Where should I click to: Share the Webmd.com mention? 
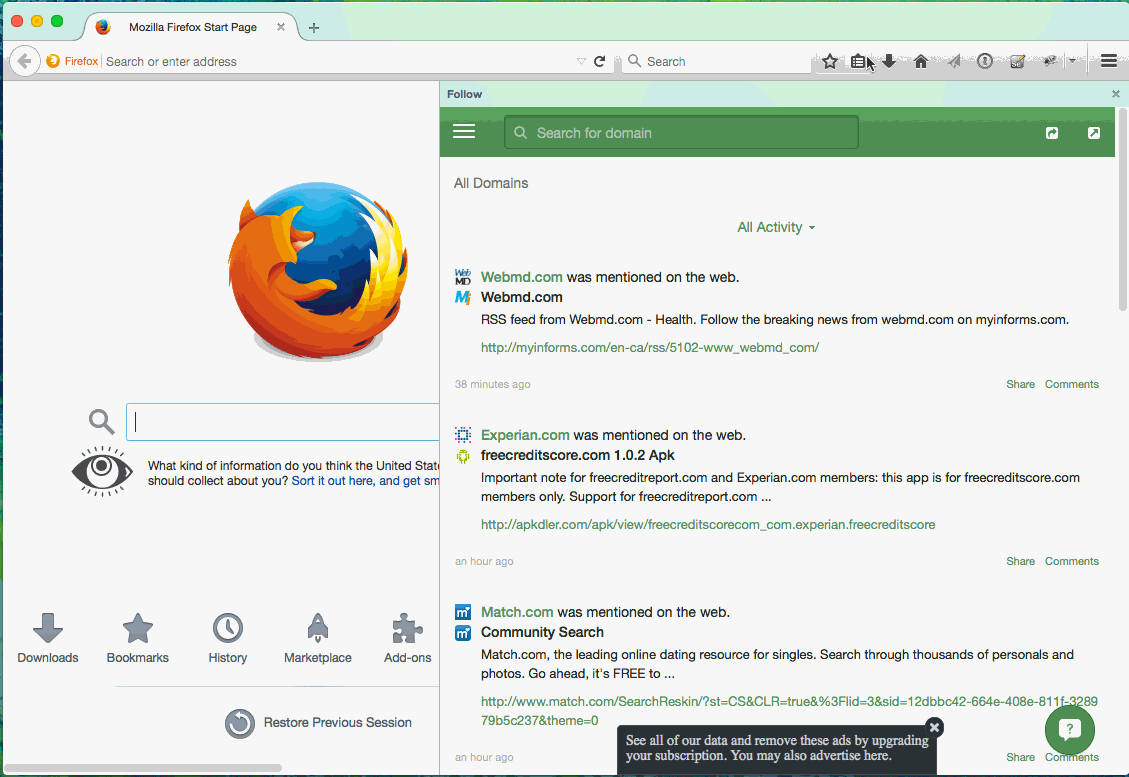point(1020,384)
